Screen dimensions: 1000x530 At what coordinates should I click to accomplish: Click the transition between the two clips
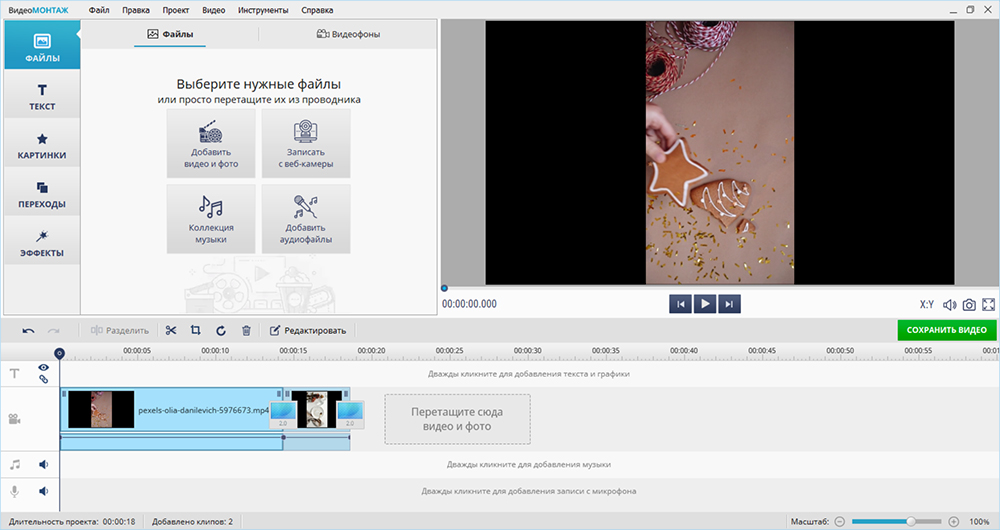pos(283,413)
